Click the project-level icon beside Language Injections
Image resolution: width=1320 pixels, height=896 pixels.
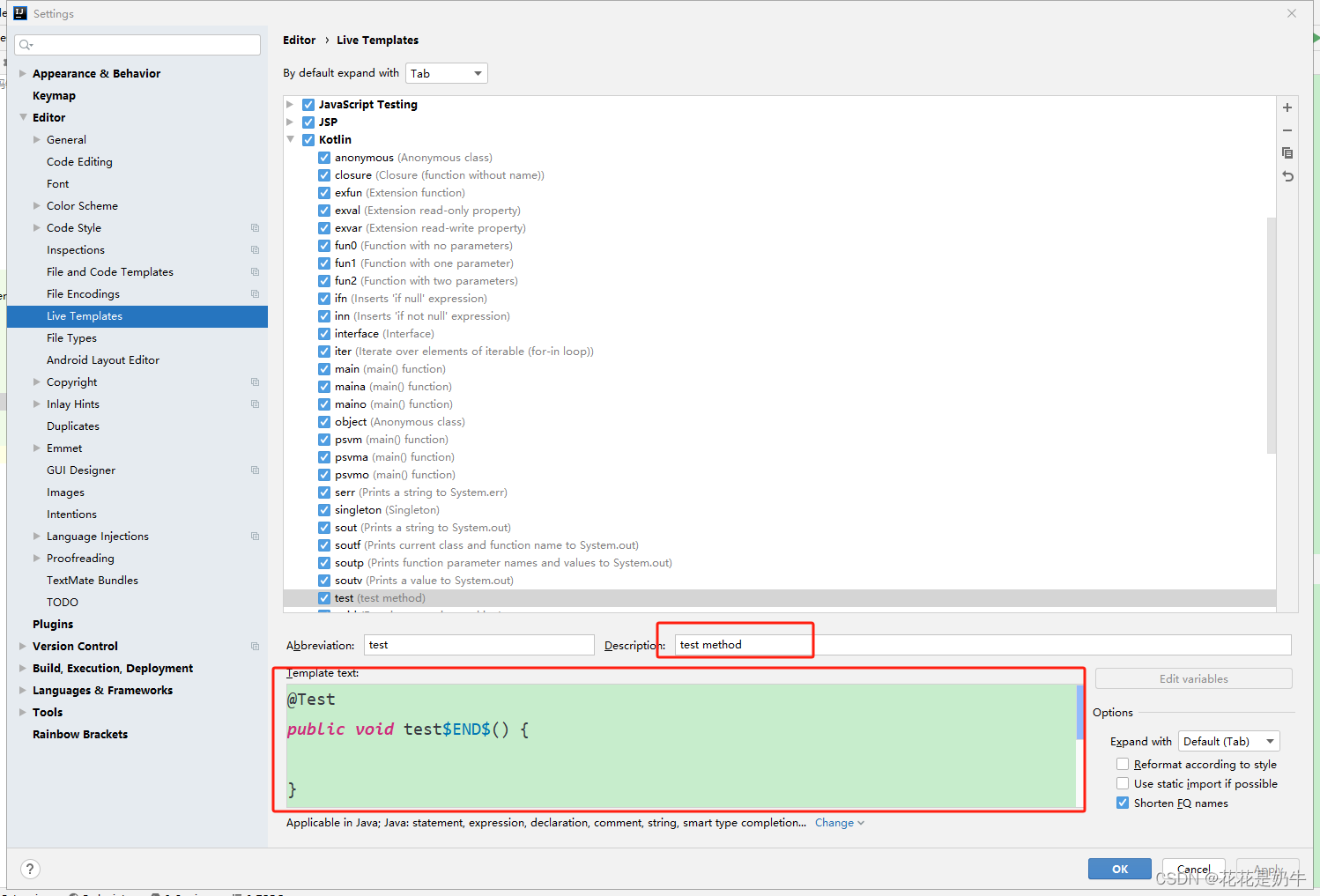pyautogui.click(x=256, y=537)
